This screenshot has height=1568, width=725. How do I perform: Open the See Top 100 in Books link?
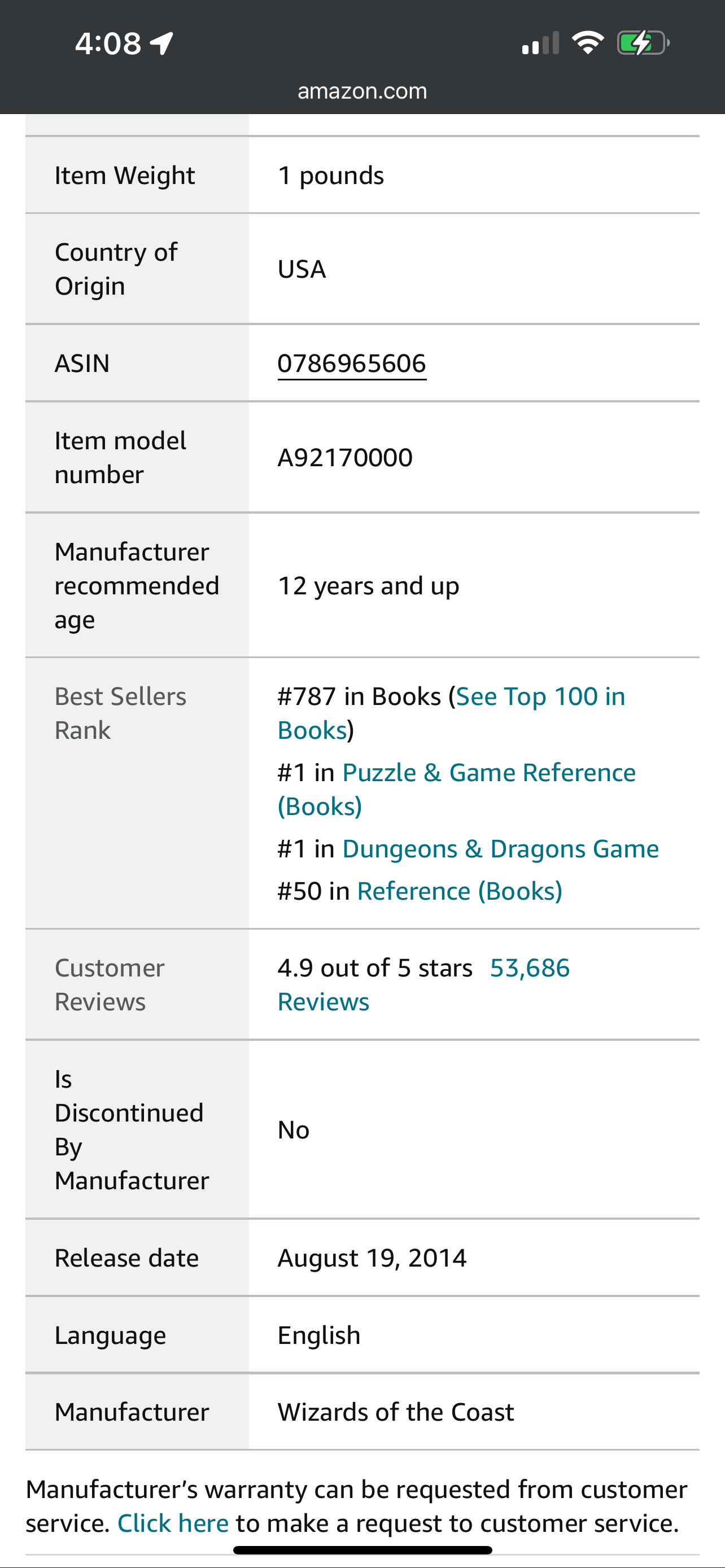pos(451,713)
